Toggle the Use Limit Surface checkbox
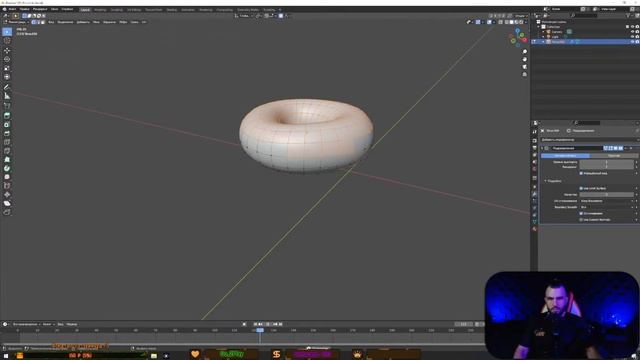 click(x=581, y=188)
